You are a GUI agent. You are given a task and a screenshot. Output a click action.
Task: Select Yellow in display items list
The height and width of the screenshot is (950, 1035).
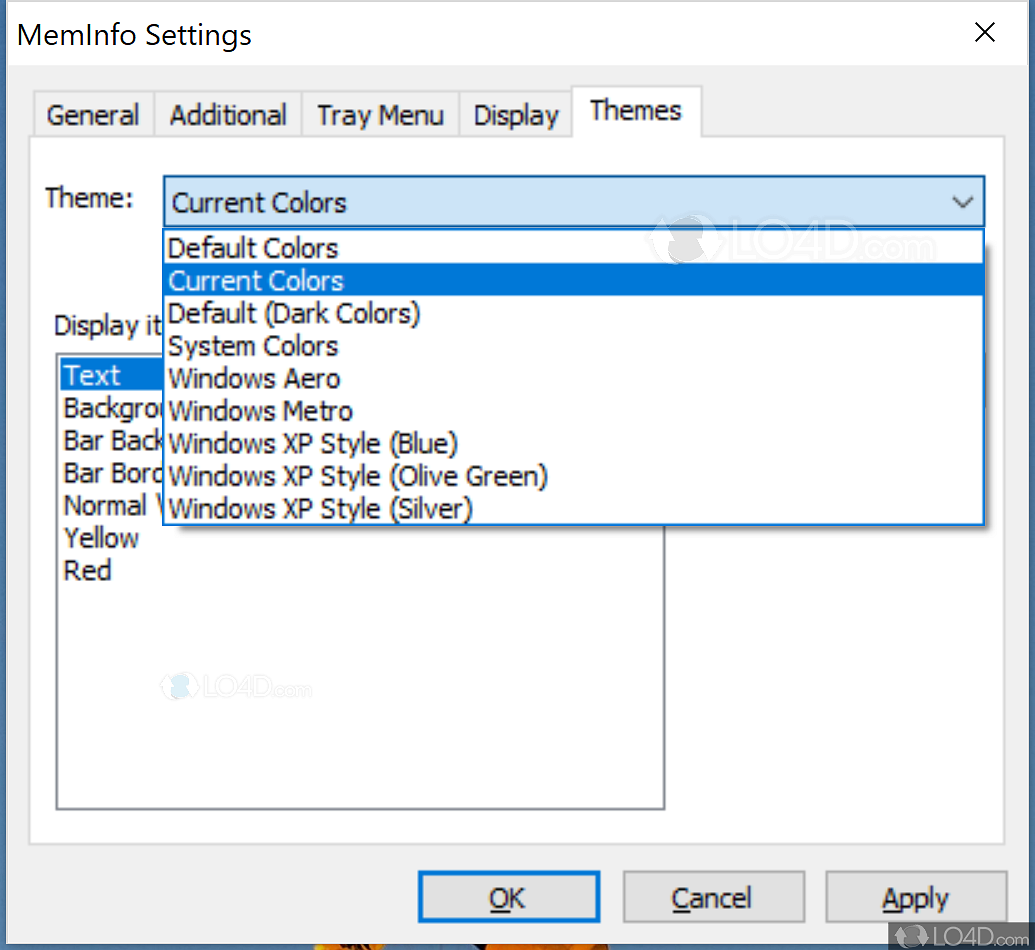click(x=101, y=538)
